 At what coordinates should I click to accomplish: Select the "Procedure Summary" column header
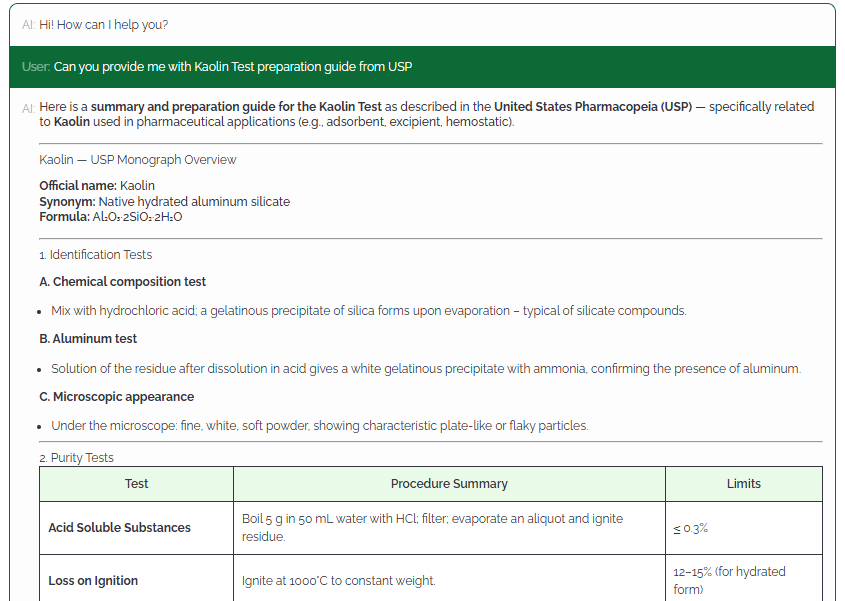coord(449,483)
